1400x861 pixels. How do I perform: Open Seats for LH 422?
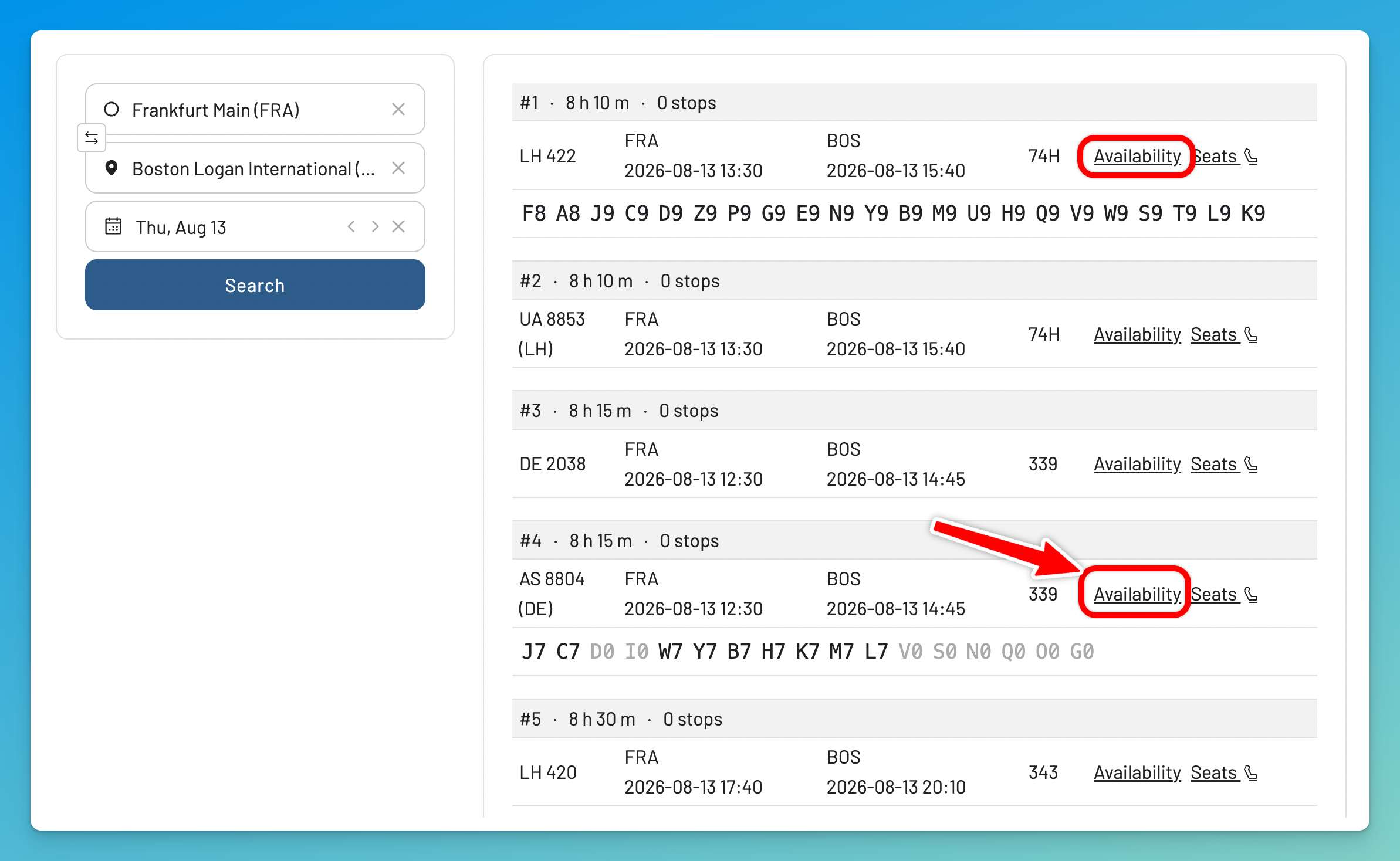coord(1215,156)
